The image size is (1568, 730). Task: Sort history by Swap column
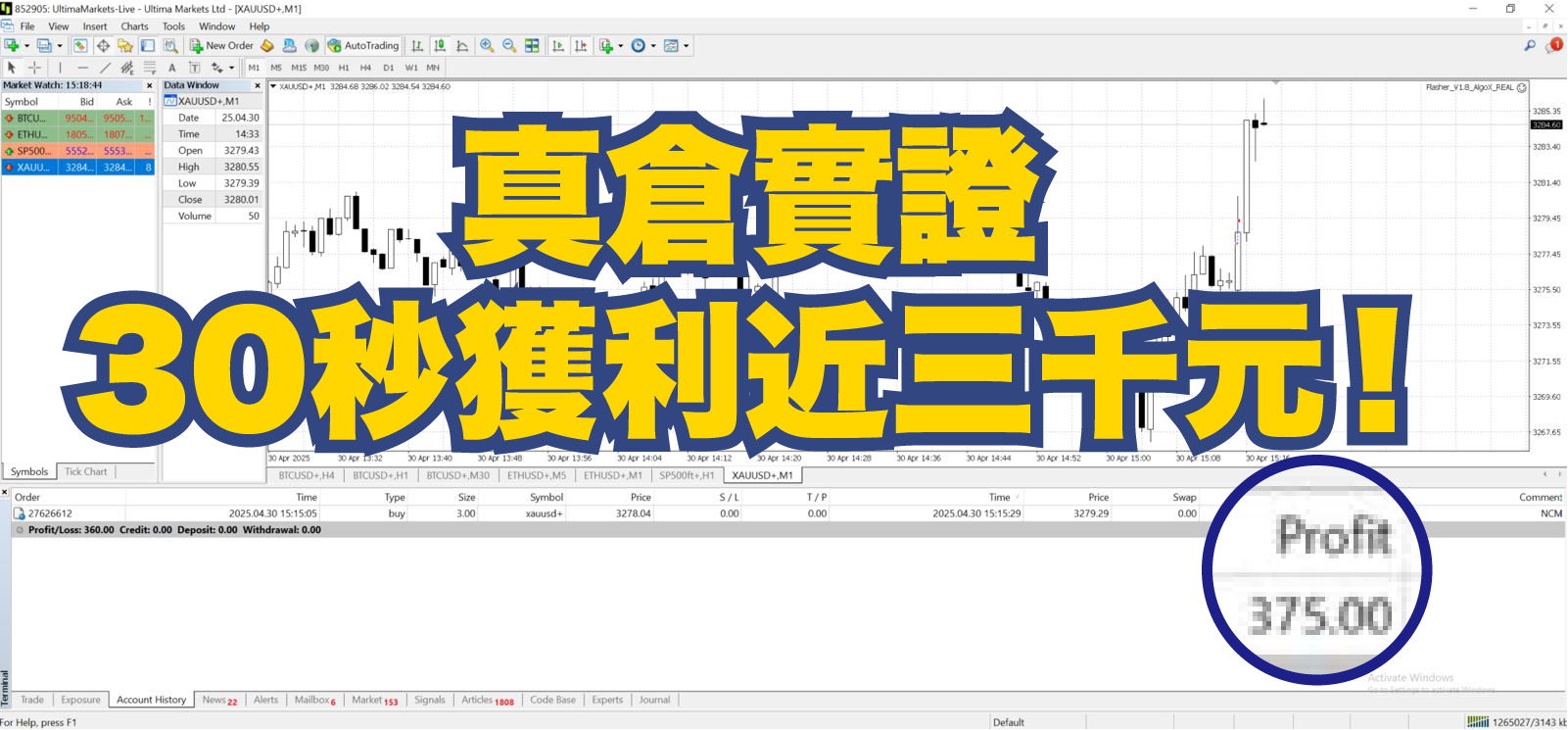click(x=1184, y=497)
